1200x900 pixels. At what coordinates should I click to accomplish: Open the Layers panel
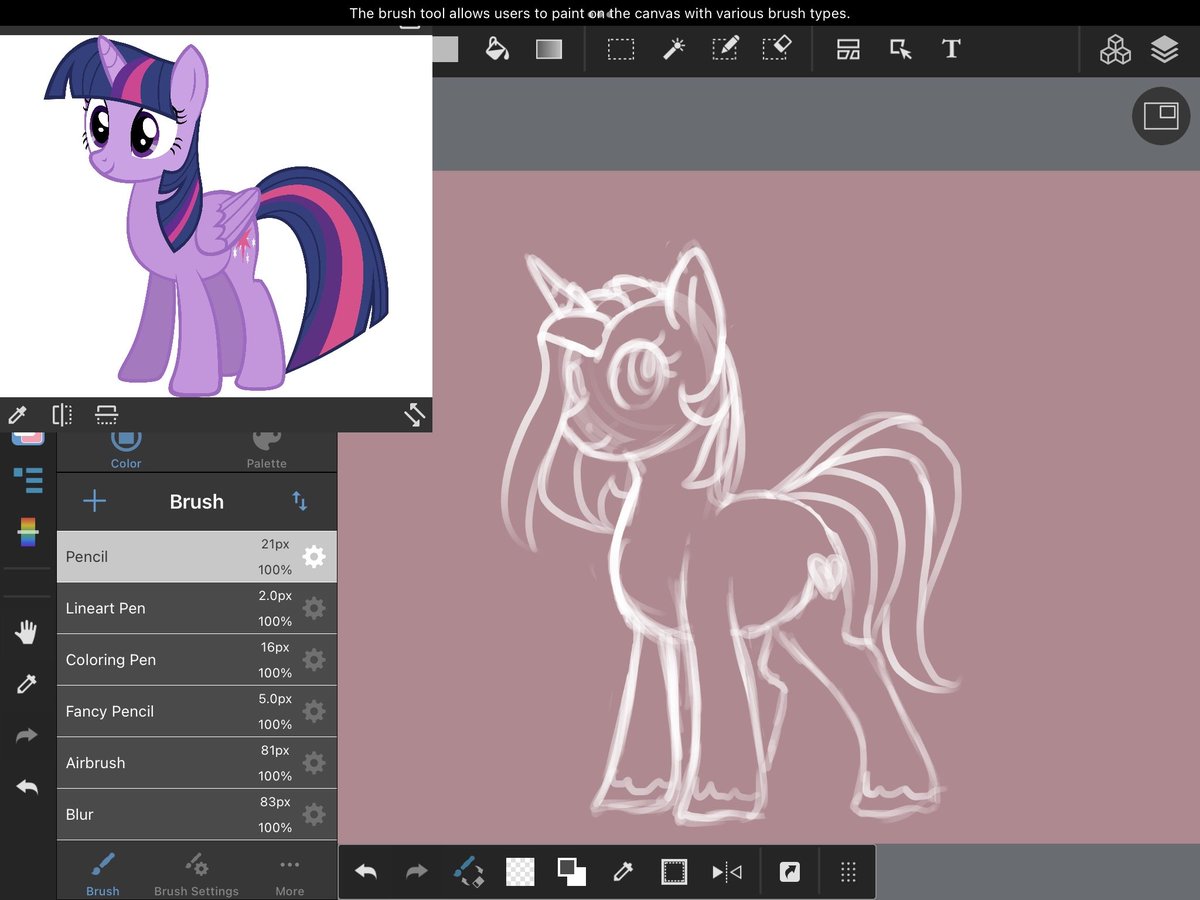1165,49
